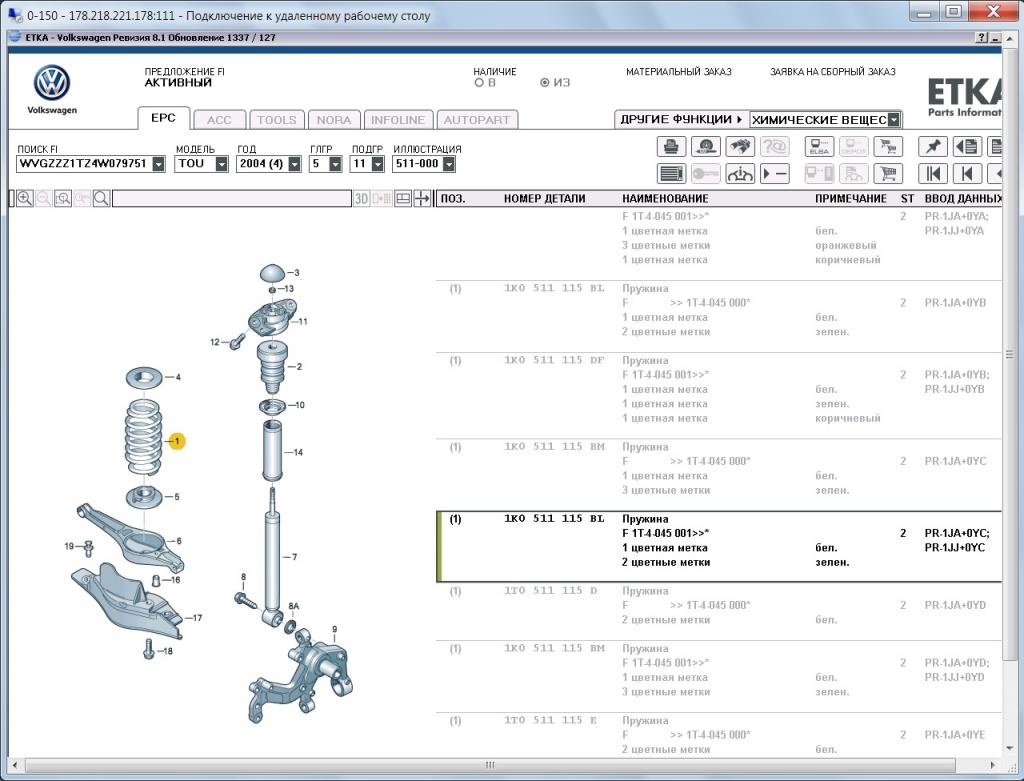1024x781 pixels.
Task: Toggle the split layout view icon
Action: click(x=403, y=199)
